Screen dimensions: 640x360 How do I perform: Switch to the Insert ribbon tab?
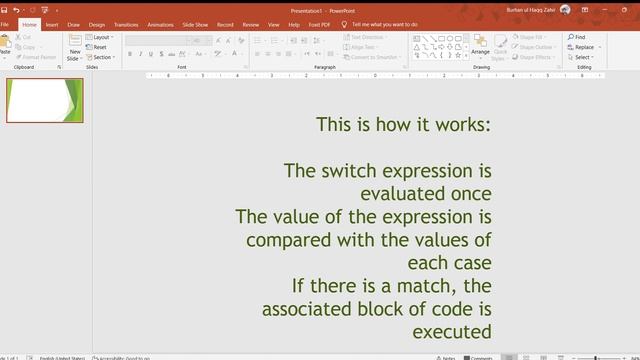coord(52,25)
